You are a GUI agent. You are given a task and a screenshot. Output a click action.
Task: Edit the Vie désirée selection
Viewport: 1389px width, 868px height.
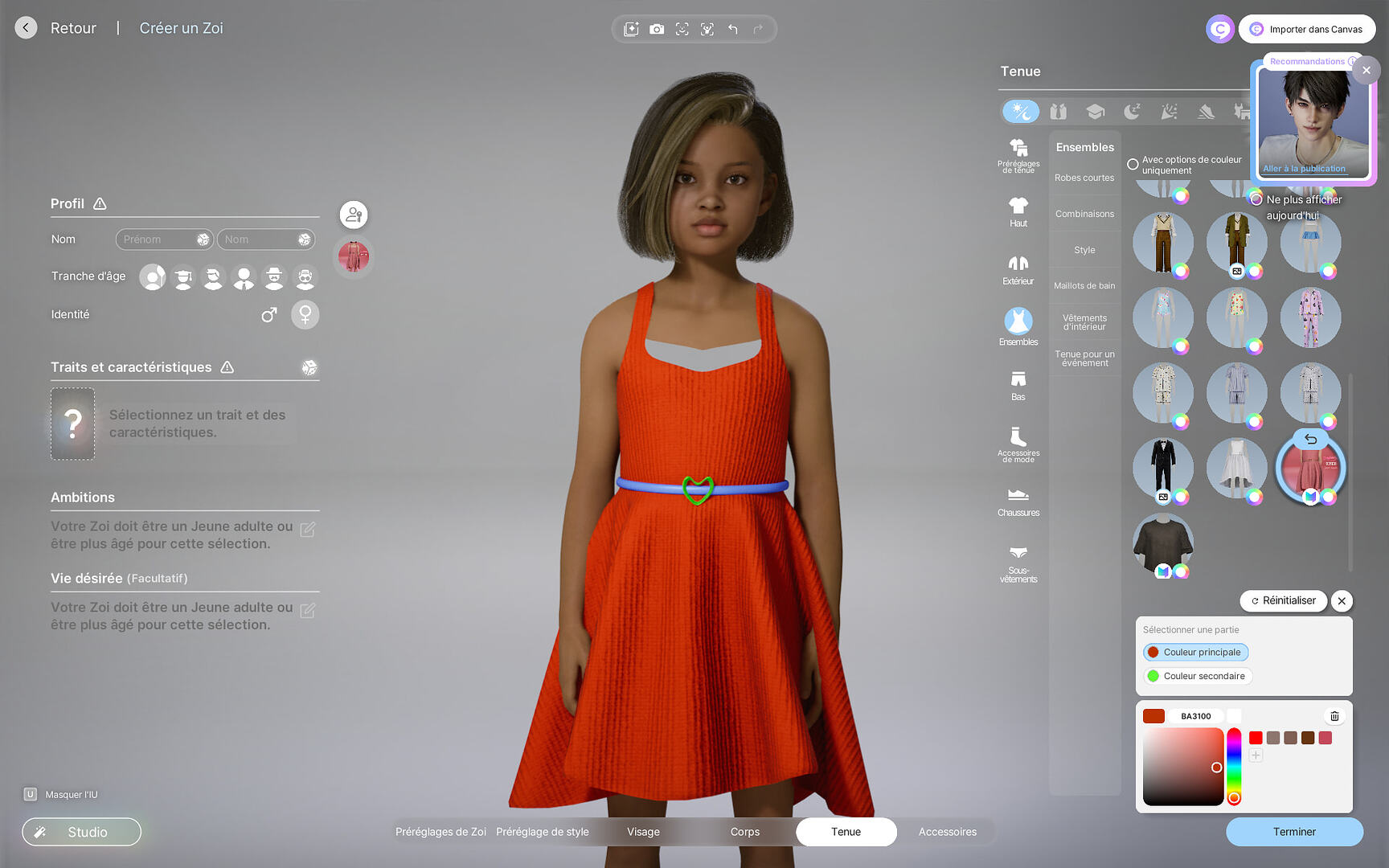[307, 611]
